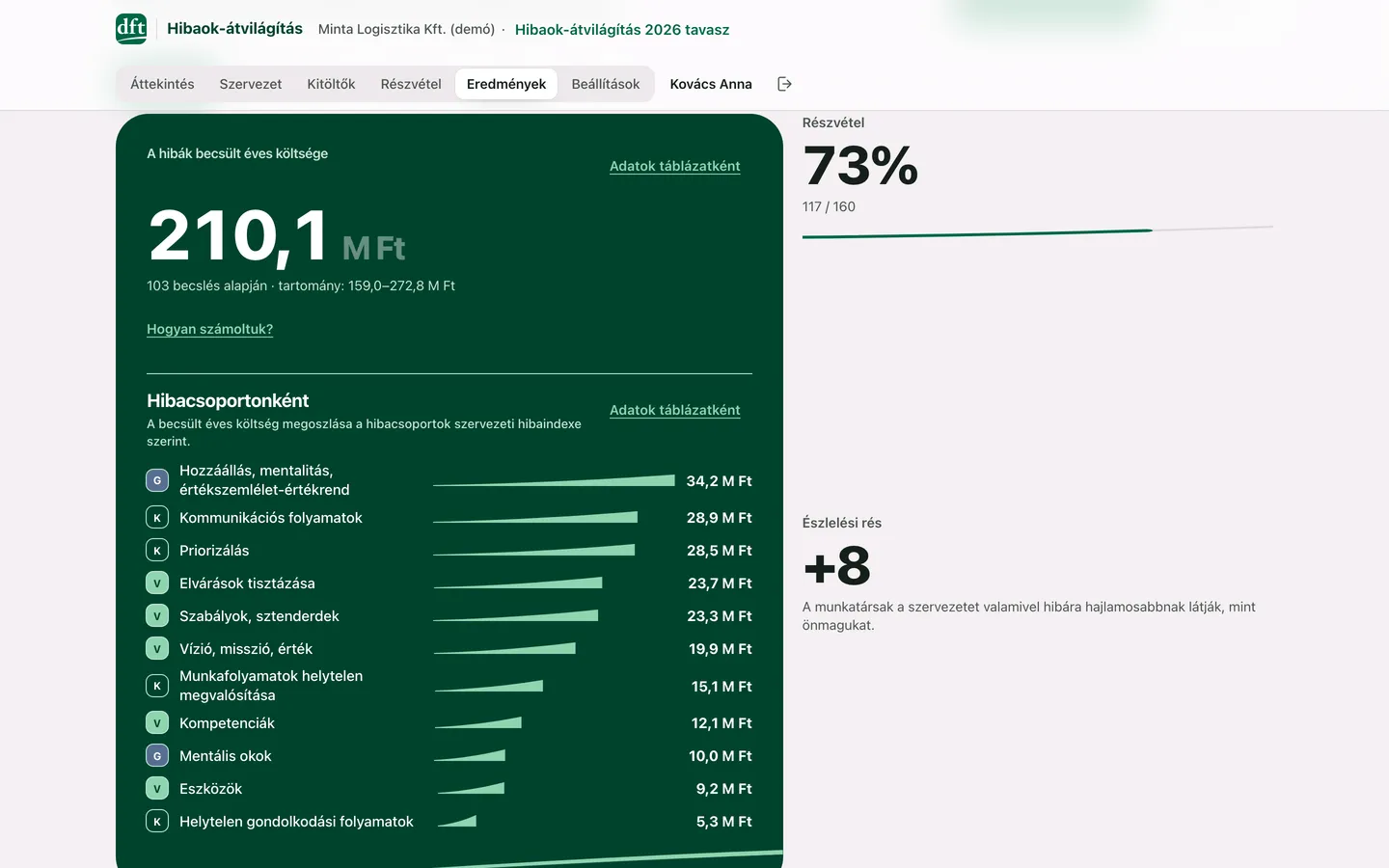Click the Kommunikációs folyamatok cost bar
This screenshot has height=868, width=1389.
pos(535,518)
